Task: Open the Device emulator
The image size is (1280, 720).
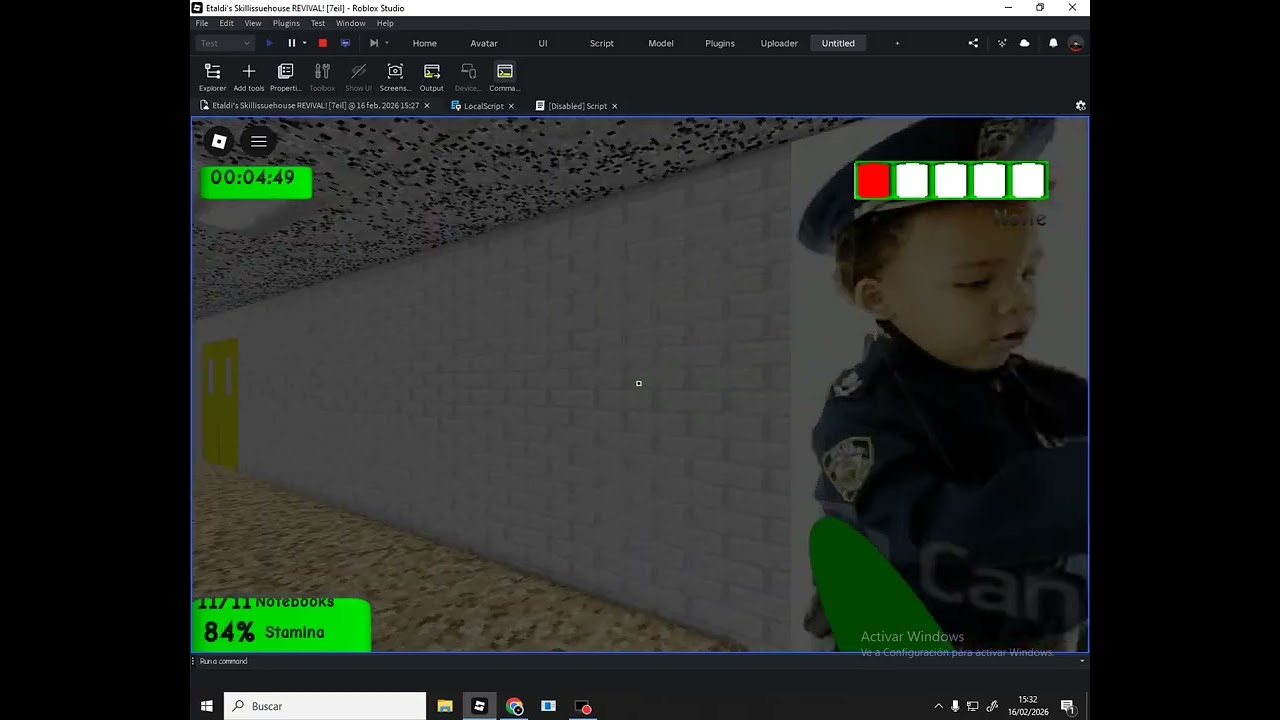Action: (468, 76)
